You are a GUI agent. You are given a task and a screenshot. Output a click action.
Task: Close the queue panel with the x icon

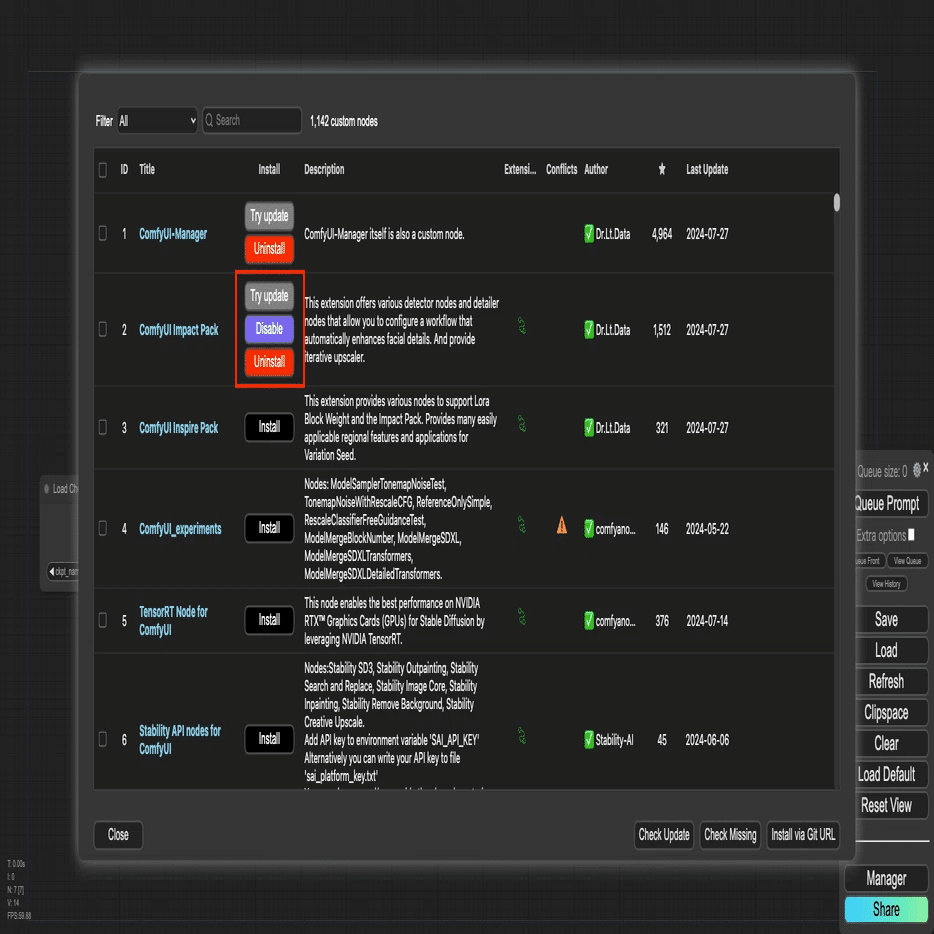coord(926,468)
